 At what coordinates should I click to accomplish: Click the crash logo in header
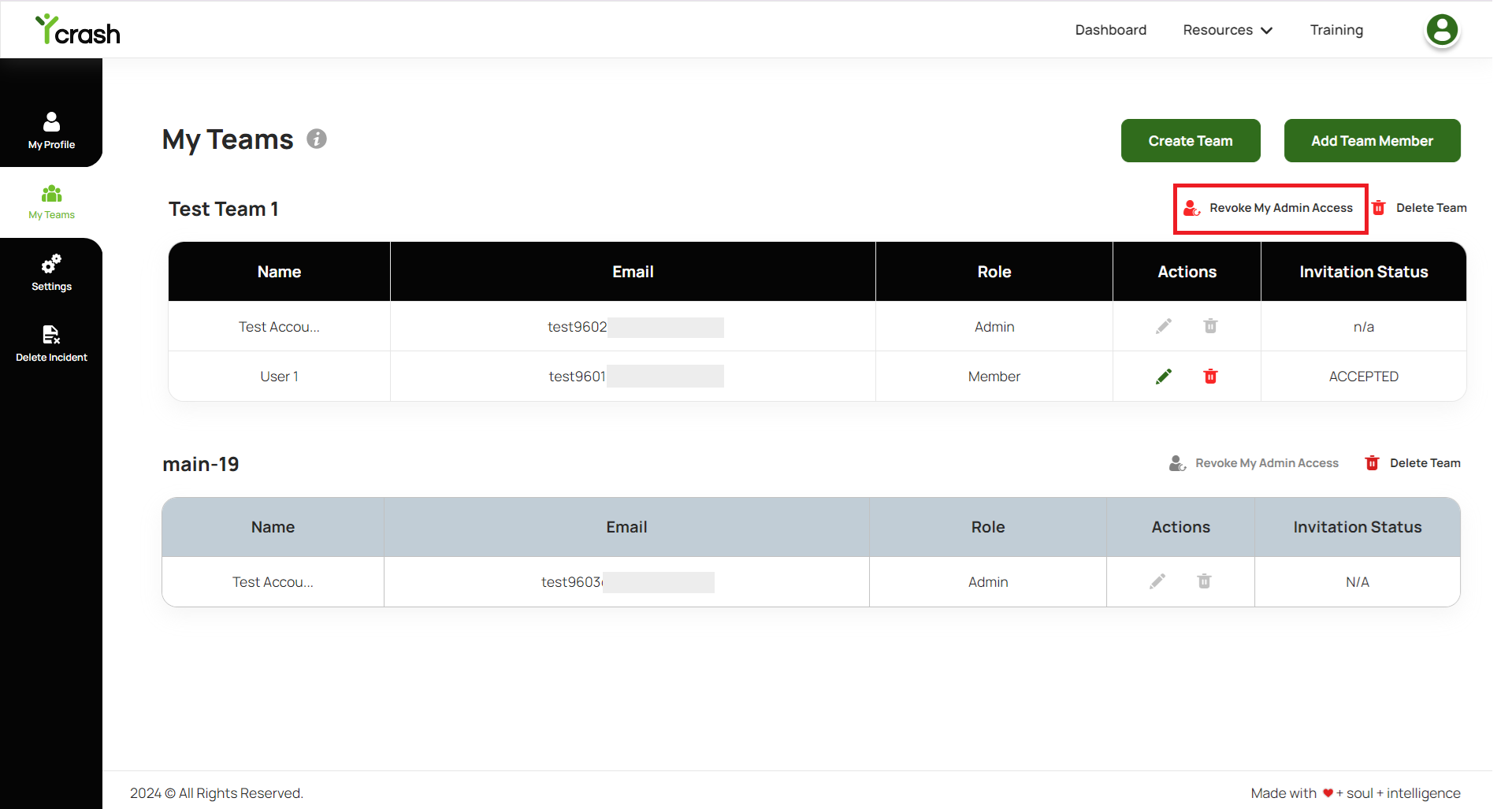[77, 30]
